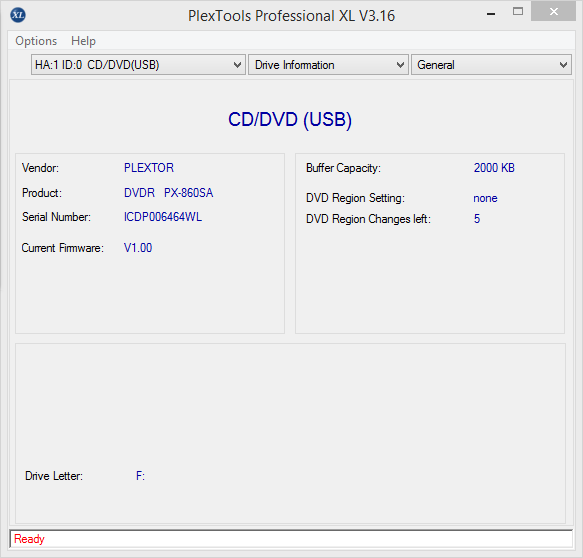583x558 pixels.
Task: Click the Current Firmware: label
Action: (x=63, y=248)
